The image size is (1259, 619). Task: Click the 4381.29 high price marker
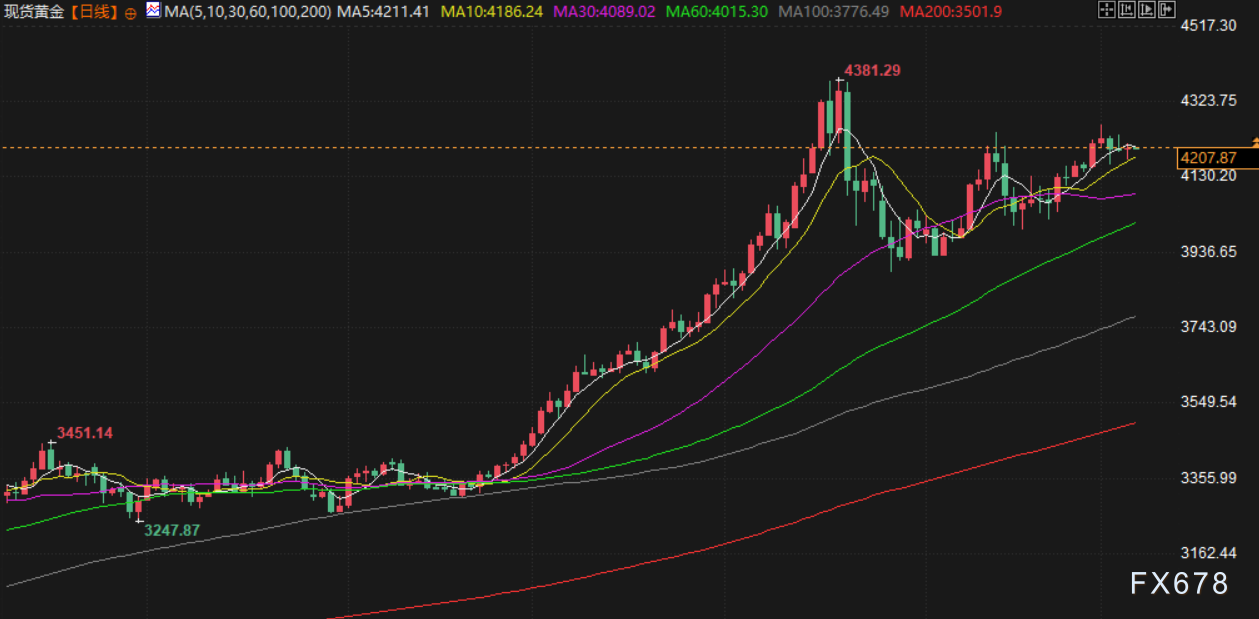(873, 71)
